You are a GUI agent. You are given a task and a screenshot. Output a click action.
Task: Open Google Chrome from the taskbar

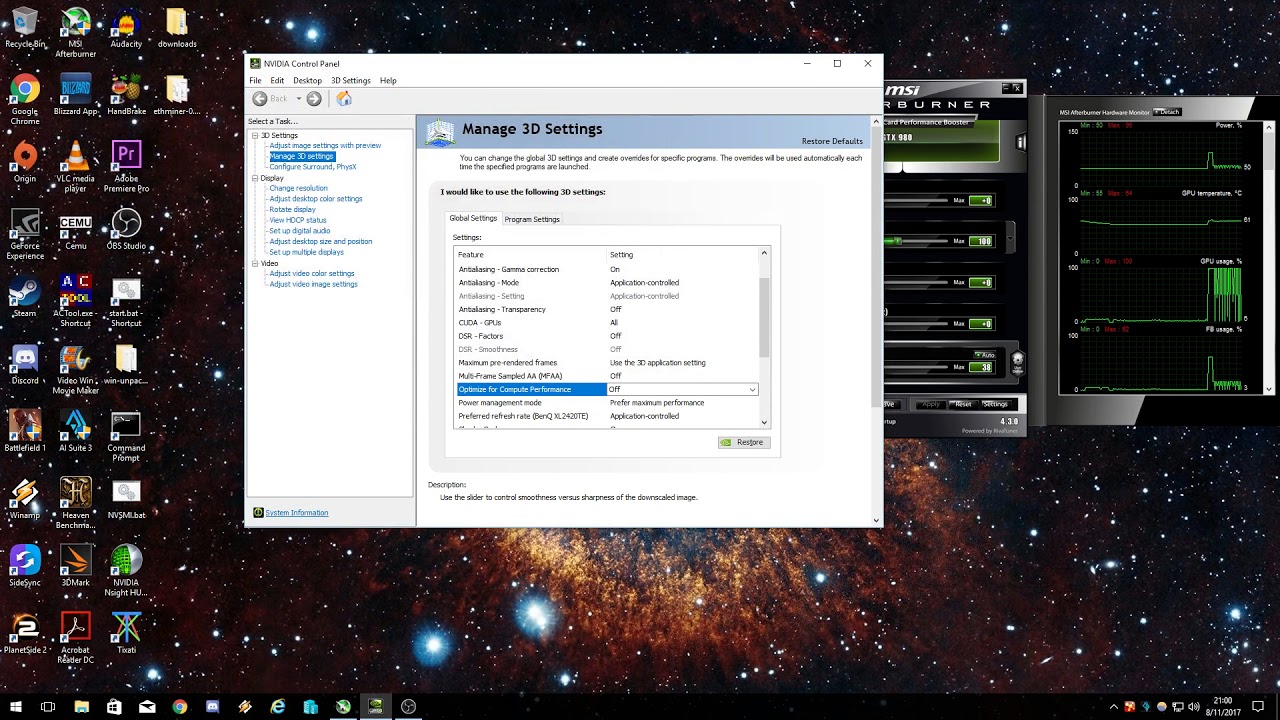(x=179, y=707)
